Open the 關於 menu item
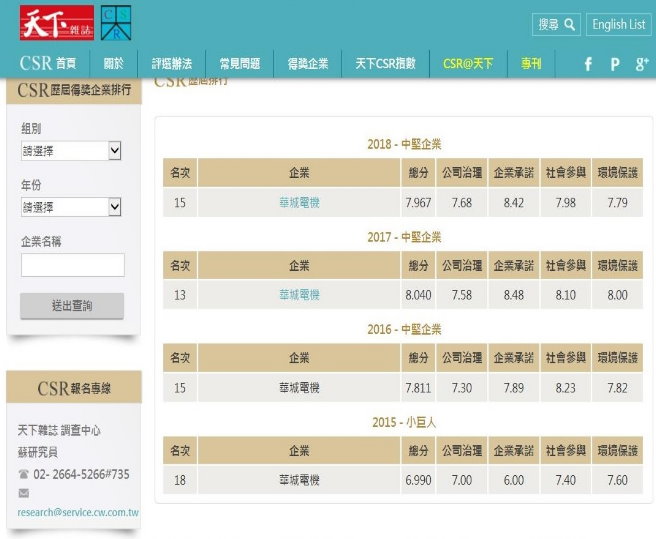Image resolution: width=656 pixels, height=539 pixels. click(x=113, y=64)
